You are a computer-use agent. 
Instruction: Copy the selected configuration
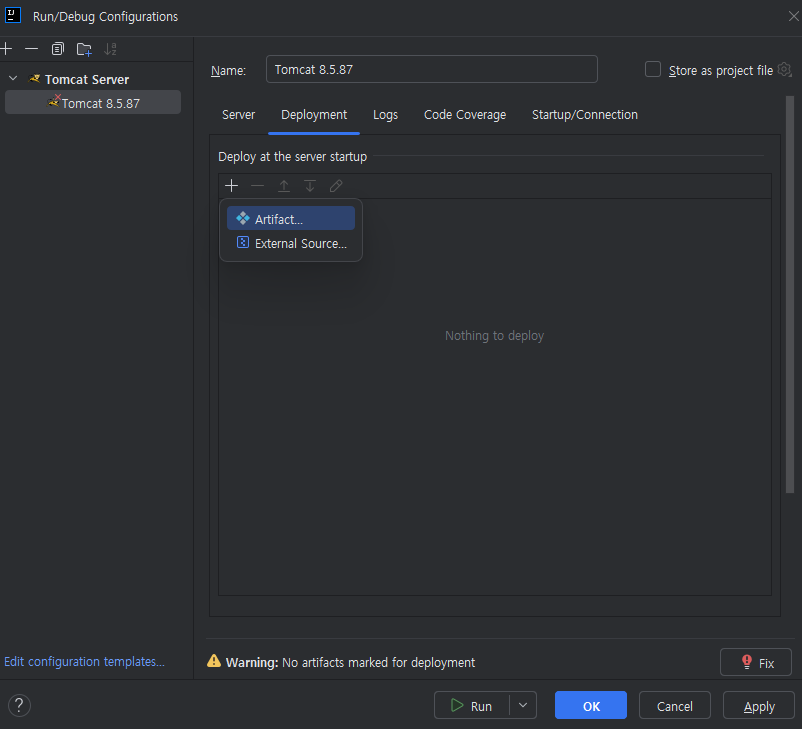[58, 49]
